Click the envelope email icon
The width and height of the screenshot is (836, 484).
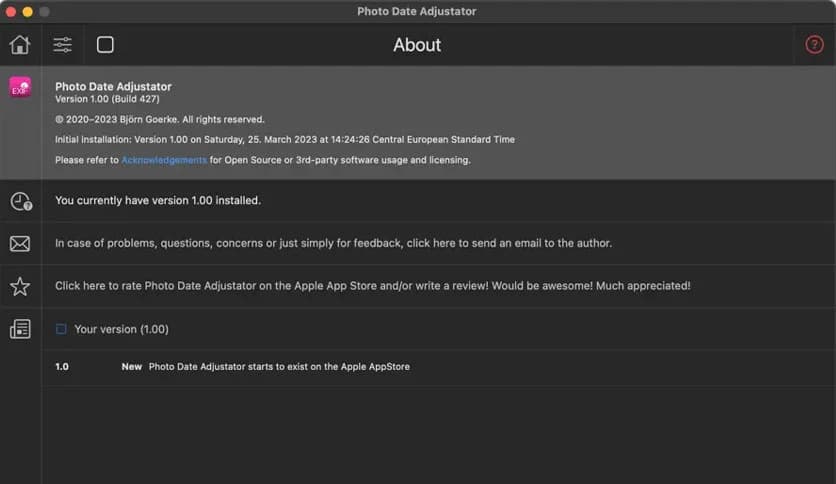click(x=20, y=244)
